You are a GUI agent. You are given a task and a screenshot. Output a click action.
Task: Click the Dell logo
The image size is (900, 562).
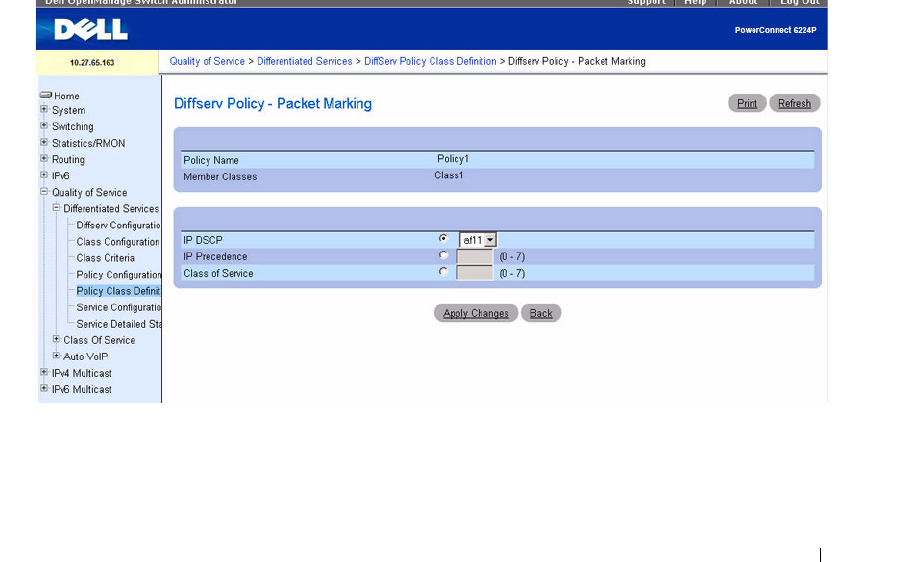pyautogui.click(x=91, y=29)
